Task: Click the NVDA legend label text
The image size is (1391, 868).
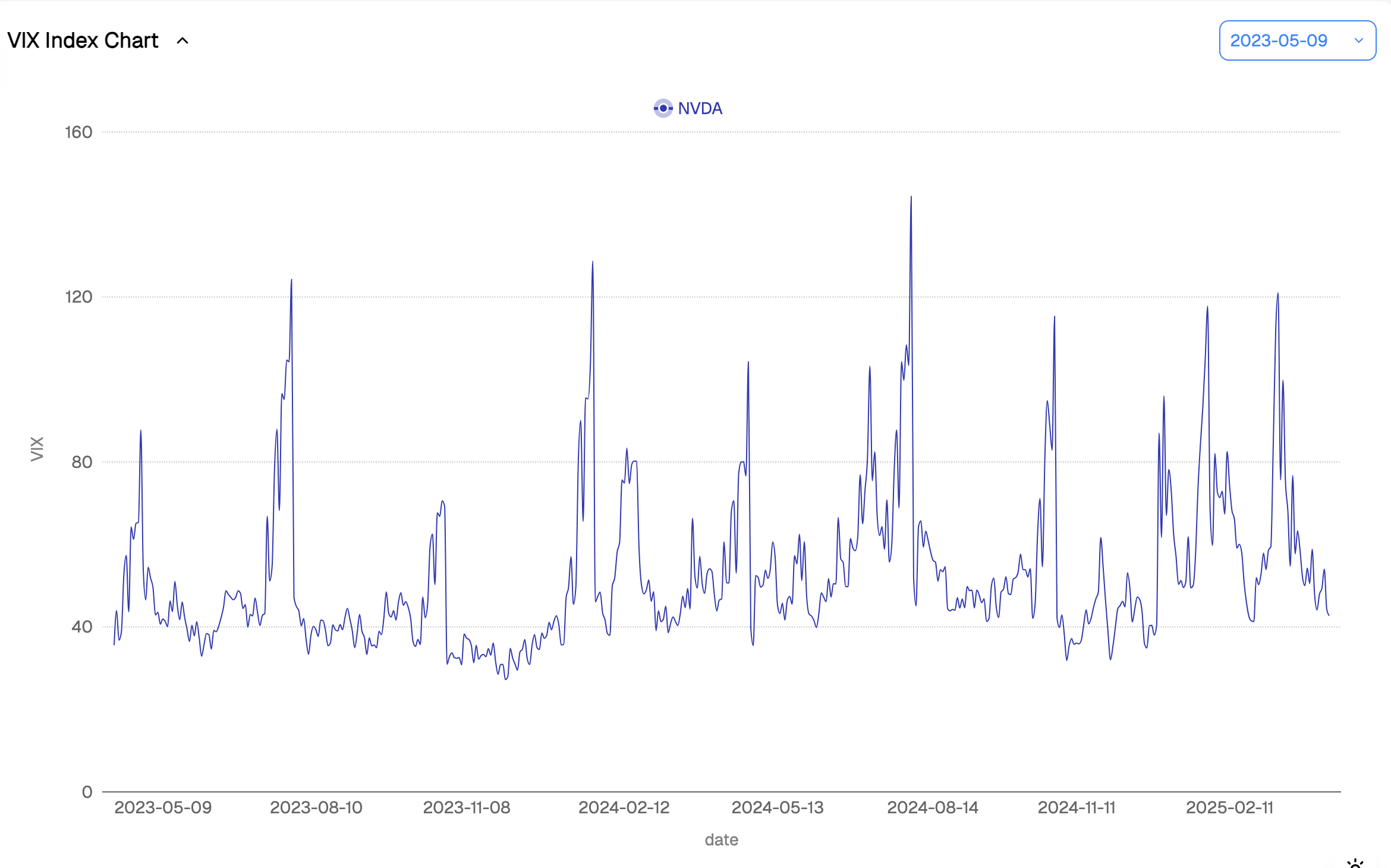Action: (x=700, y=108)
